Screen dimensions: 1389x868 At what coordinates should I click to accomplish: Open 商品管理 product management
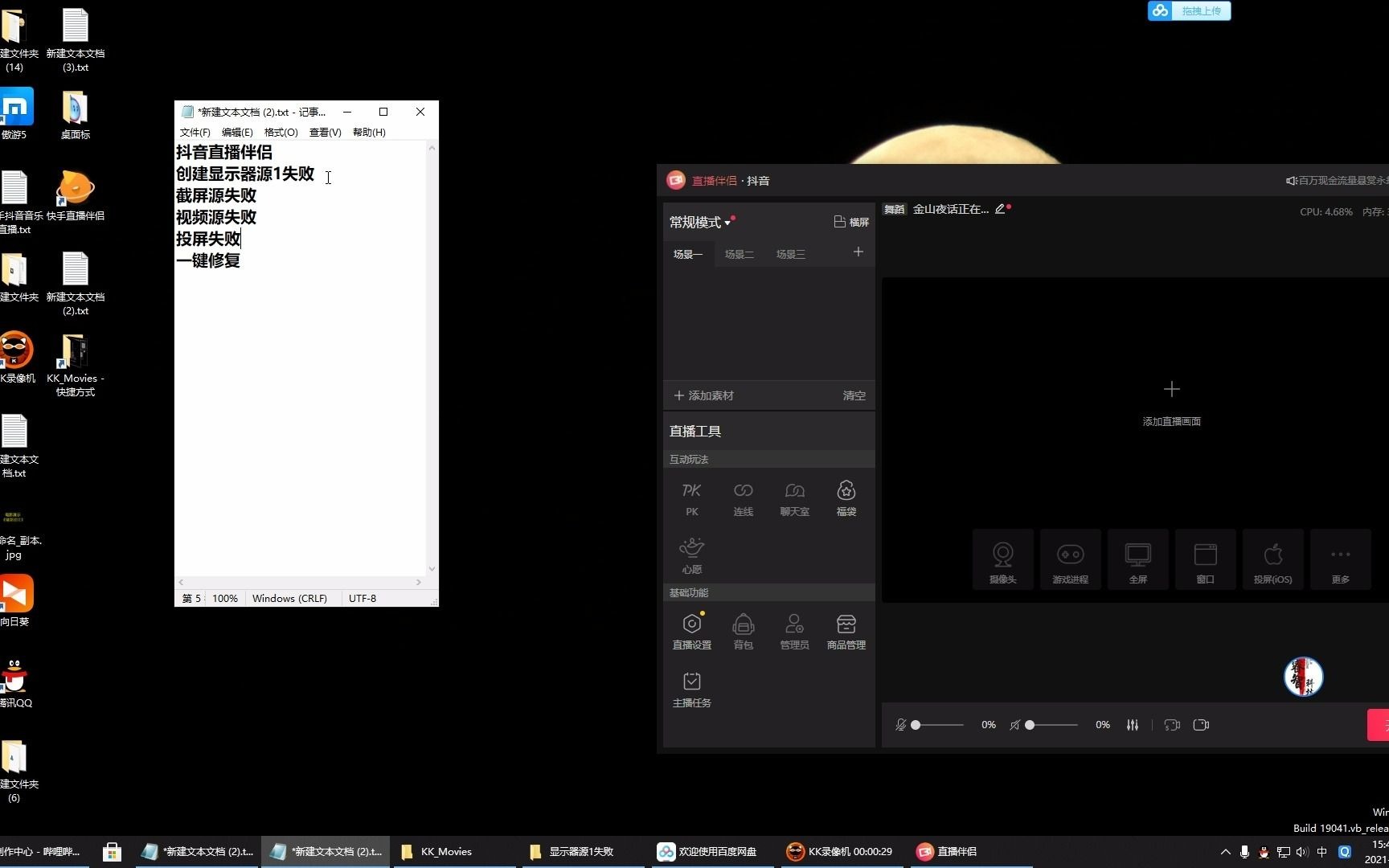pyautogui.click(x=846, y=632)
